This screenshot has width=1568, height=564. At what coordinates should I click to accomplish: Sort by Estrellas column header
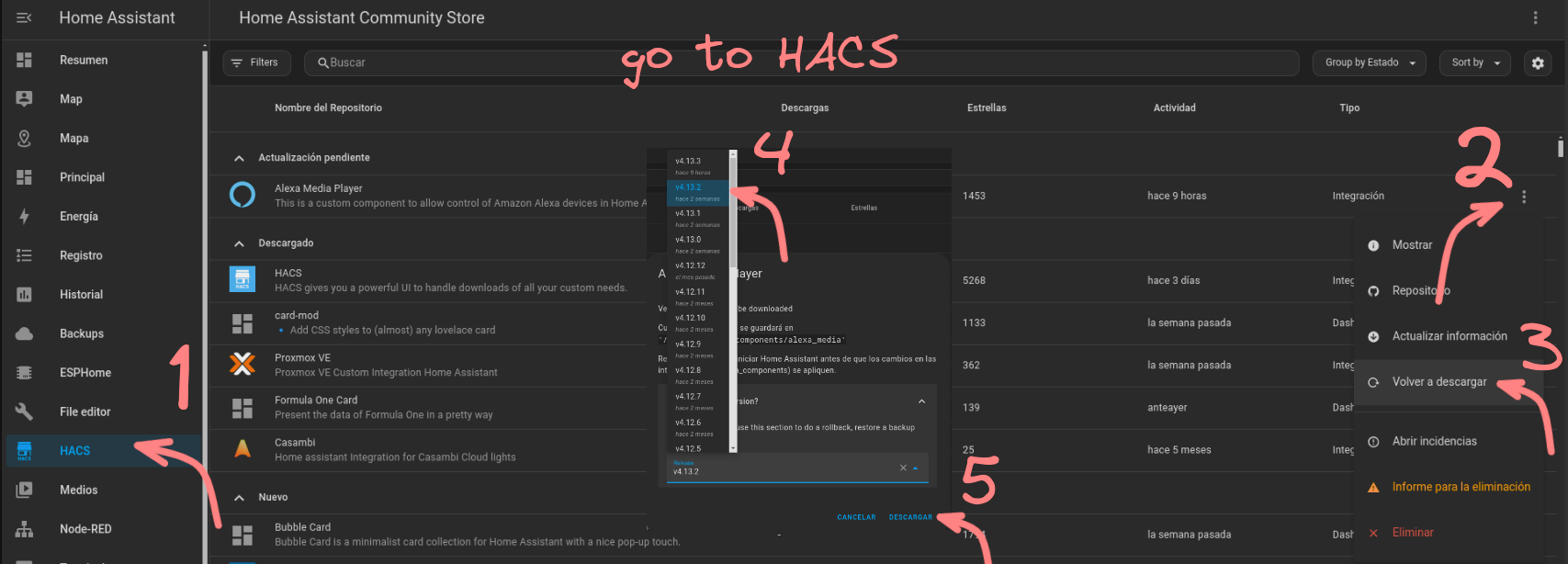point(987,107)
